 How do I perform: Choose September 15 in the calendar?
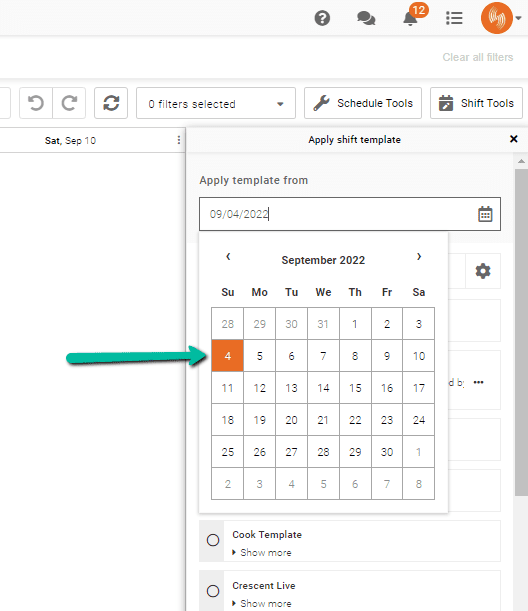[355, 388]
